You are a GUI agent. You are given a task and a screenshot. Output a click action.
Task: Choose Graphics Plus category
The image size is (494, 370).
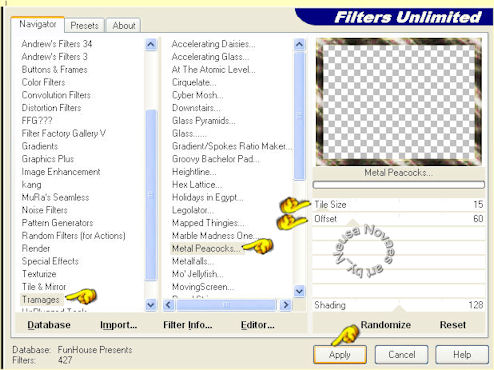pyautogui.click(x=48, y=159)
